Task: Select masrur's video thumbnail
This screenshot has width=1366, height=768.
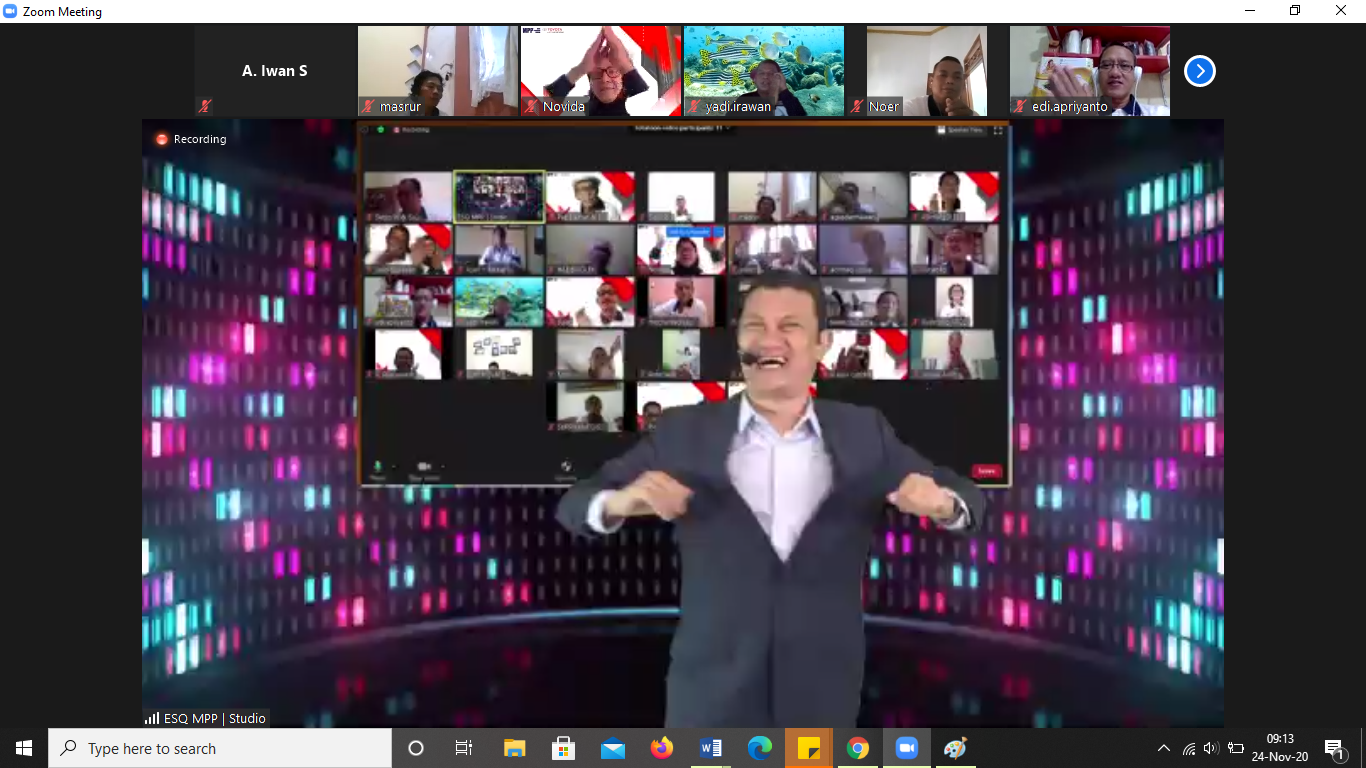Action: pos(437,70)
